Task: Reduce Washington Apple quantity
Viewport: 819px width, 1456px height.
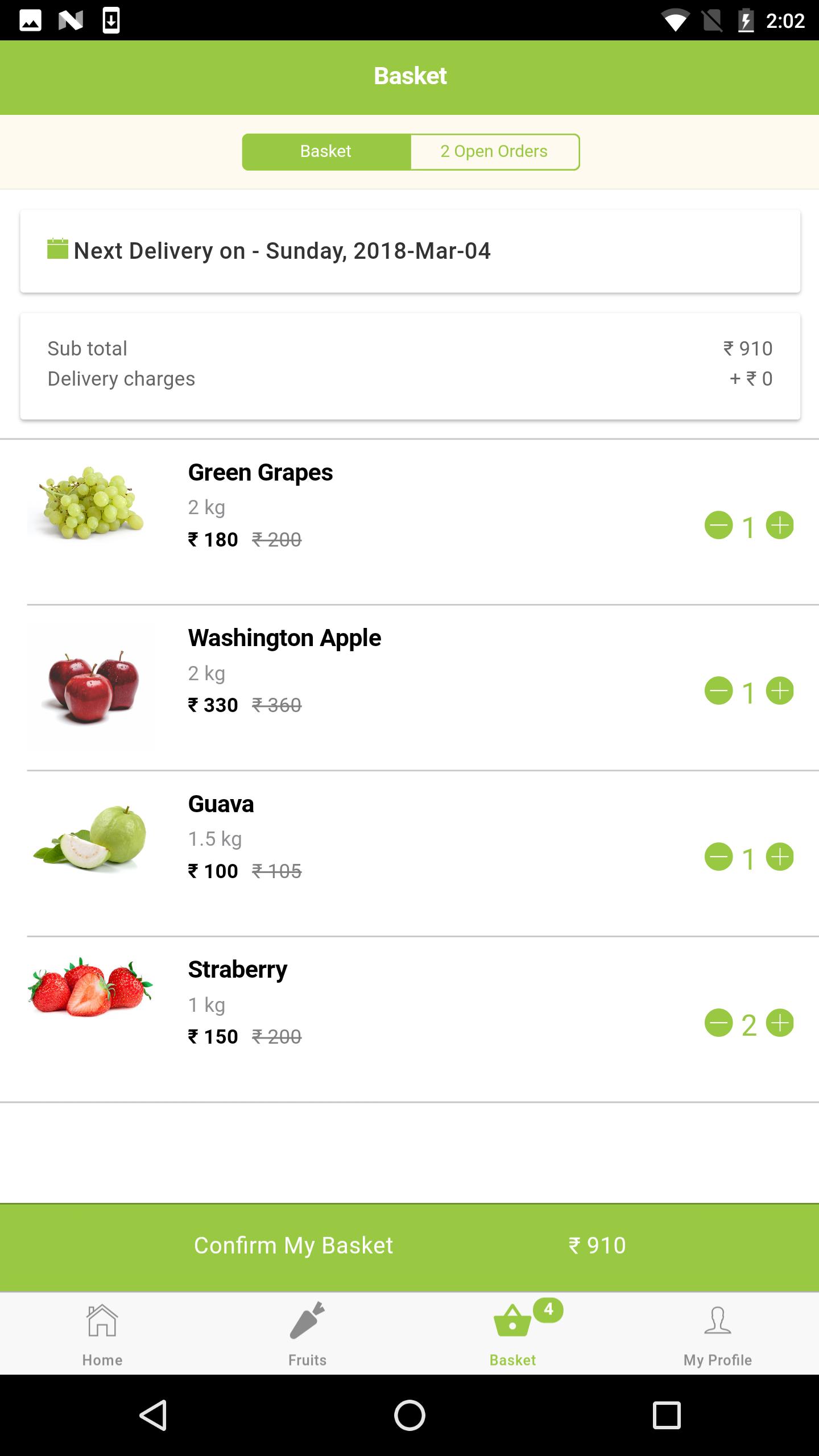Action: click(x=718, y=691)
